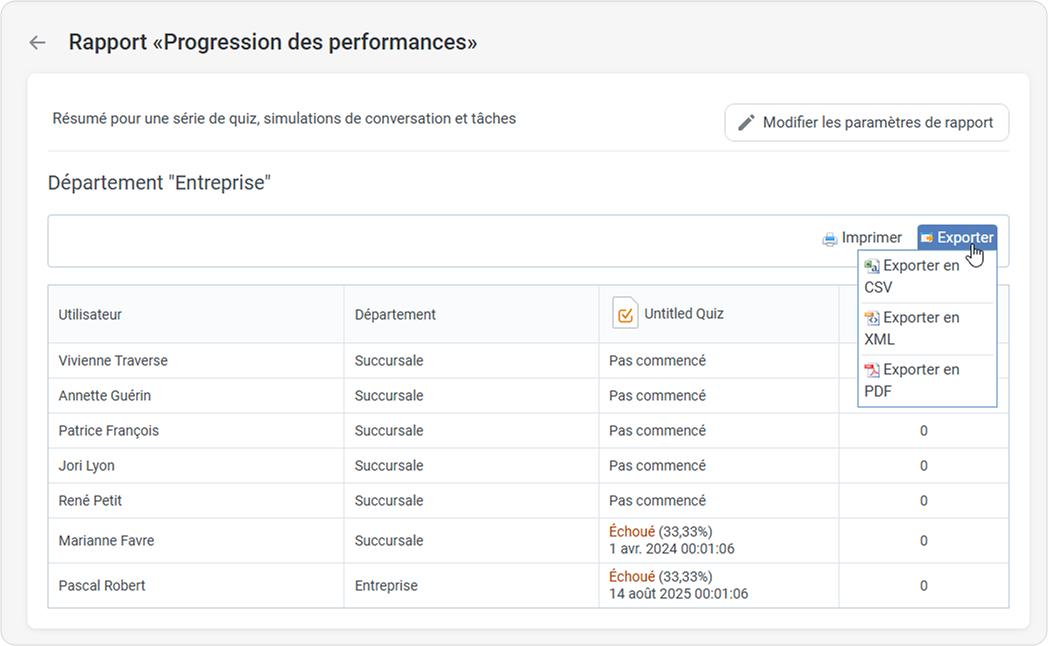1048x646 pixels.
Task: Click the Département column header
Action: (x=395, y=314)
